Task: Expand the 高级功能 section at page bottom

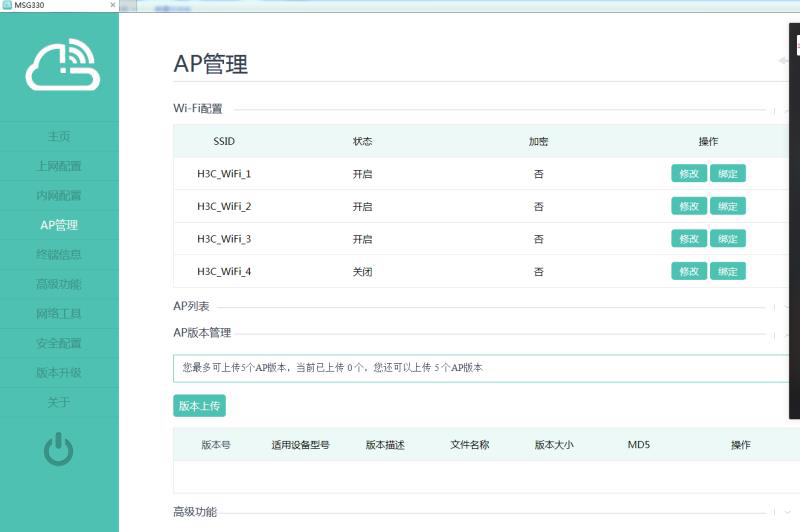Action: (x=195, y=511)
